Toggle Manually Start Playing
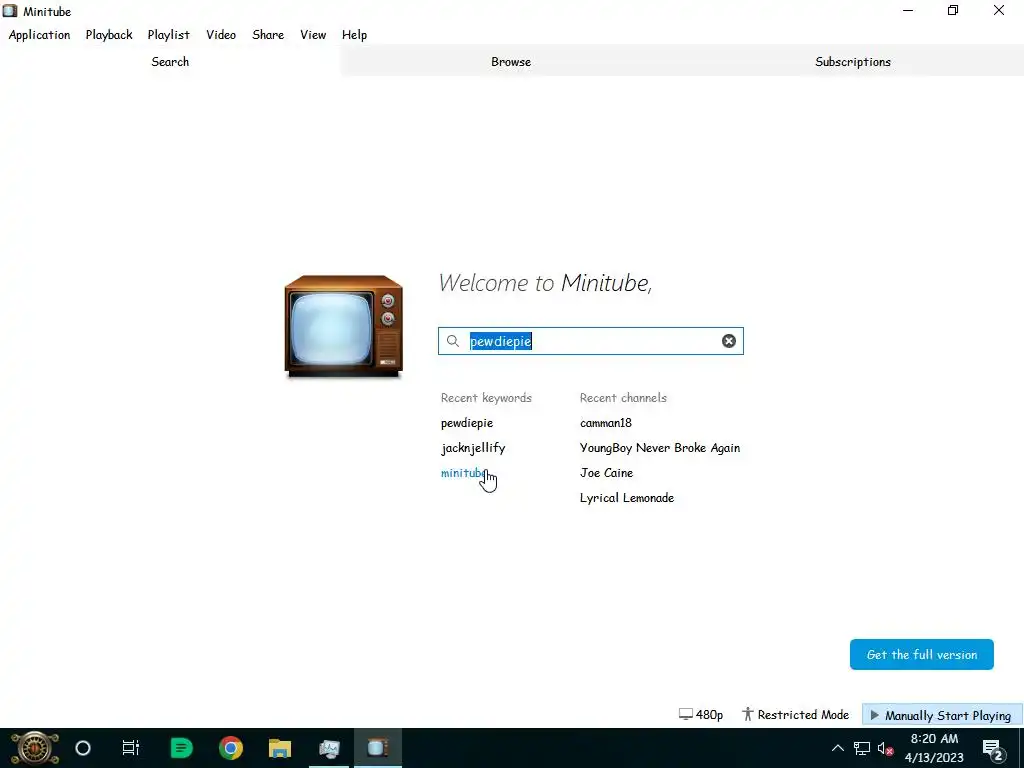 coord(941,715)
